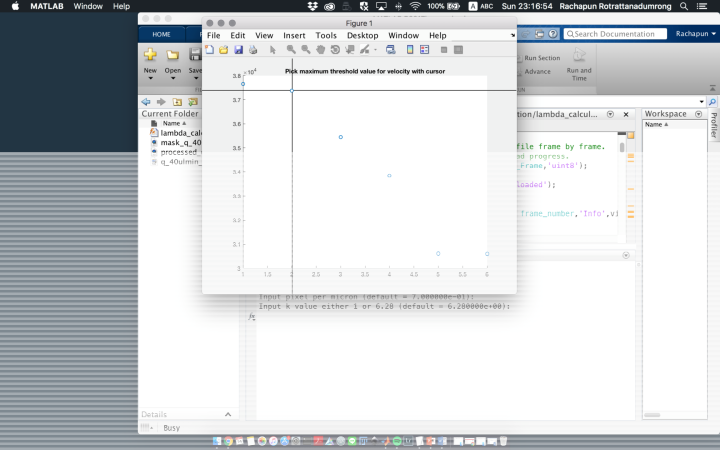Click the Open File icon in figure toolbar

223,49
